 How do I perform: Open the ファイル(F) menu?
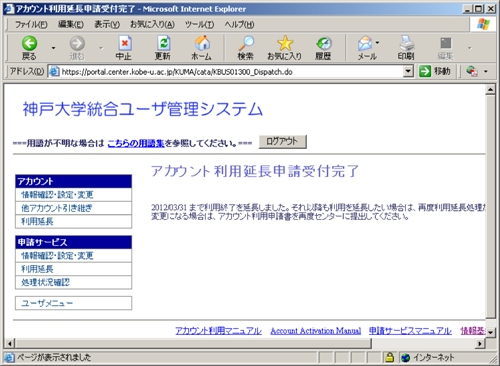click(x=31, y=24)
